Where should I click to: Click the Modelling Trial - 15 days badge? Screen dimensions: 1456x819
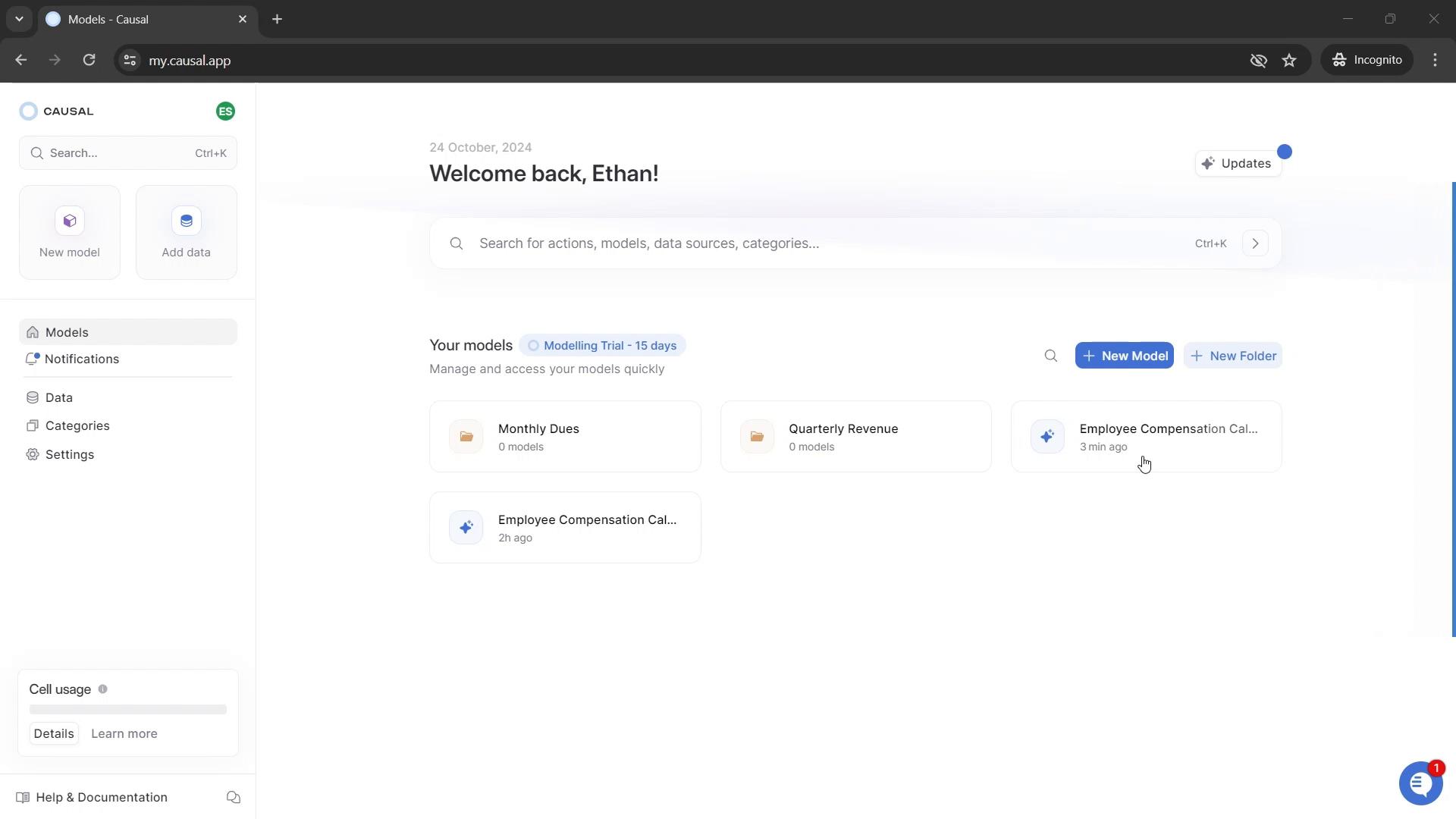(602, 345)
